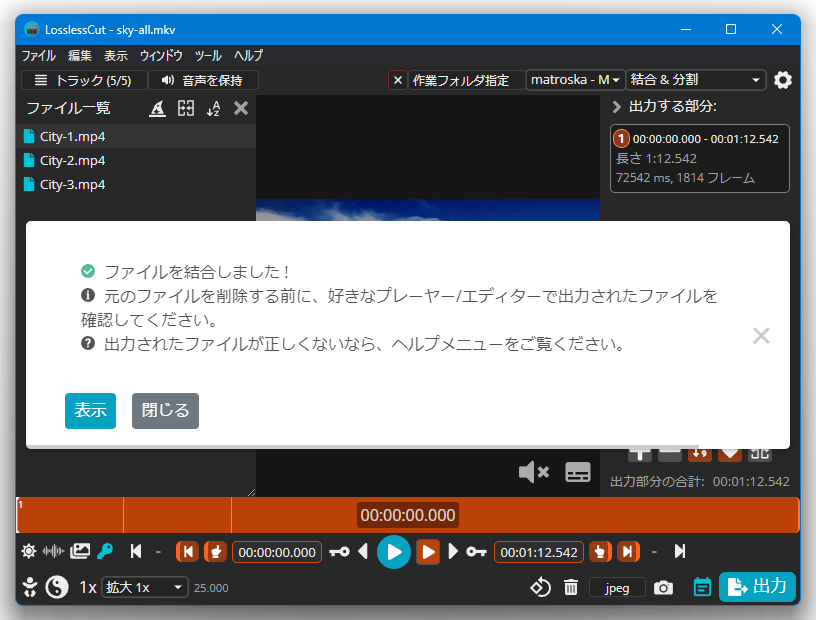Click the simple mode baby icon
816x620 pixels.
30,588
